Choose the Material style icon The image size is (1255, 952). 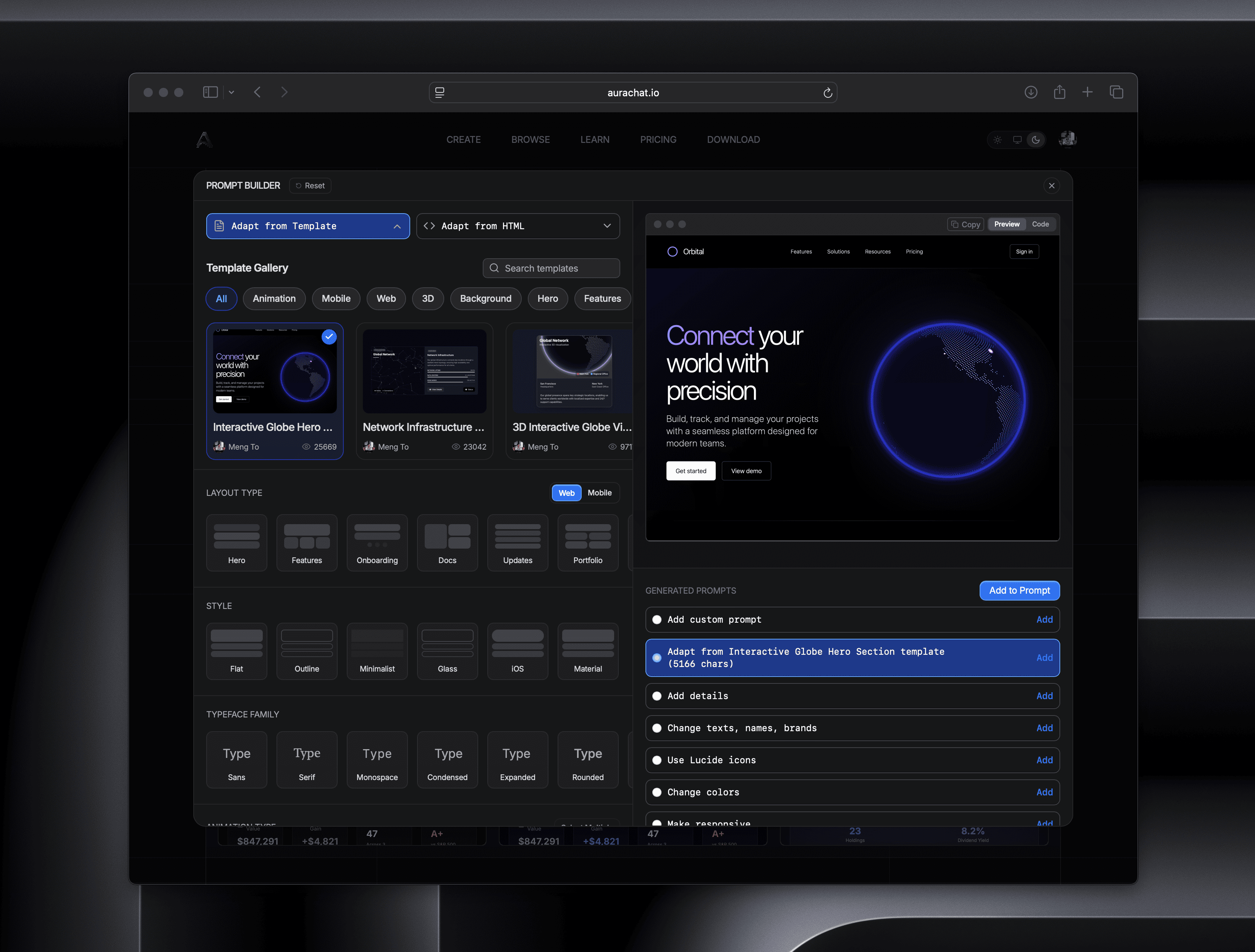[588, 651]
